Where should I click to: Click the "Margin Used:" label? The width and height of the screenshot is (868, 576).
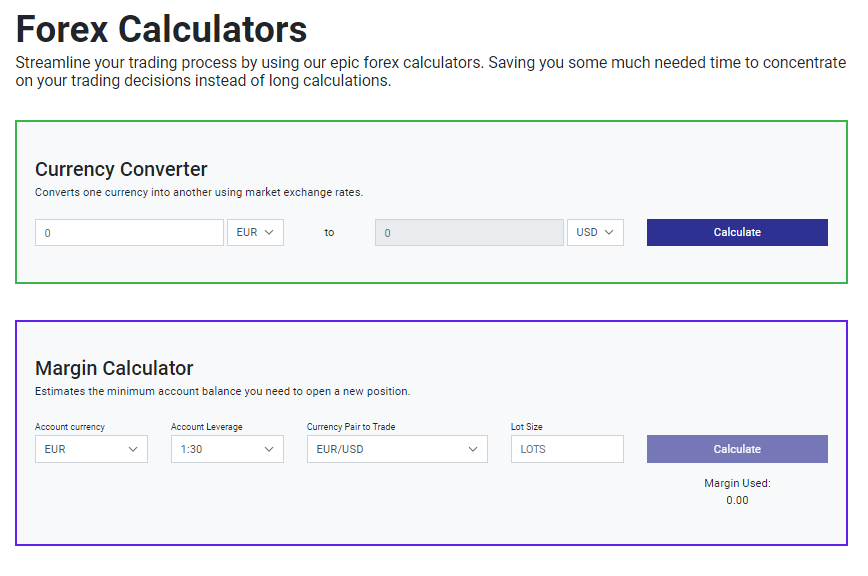(737, 483)
